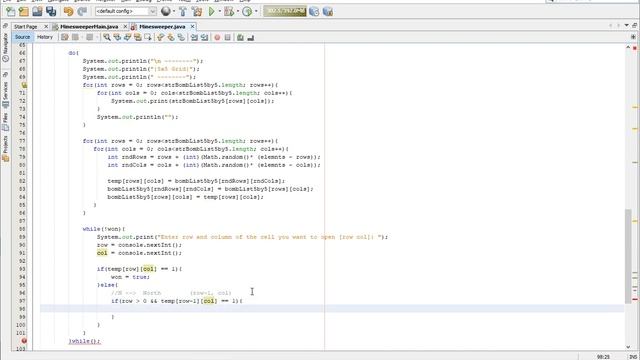
Task: Toggle a bookmark with the editor toolbar icon
Action: (181, 38)
